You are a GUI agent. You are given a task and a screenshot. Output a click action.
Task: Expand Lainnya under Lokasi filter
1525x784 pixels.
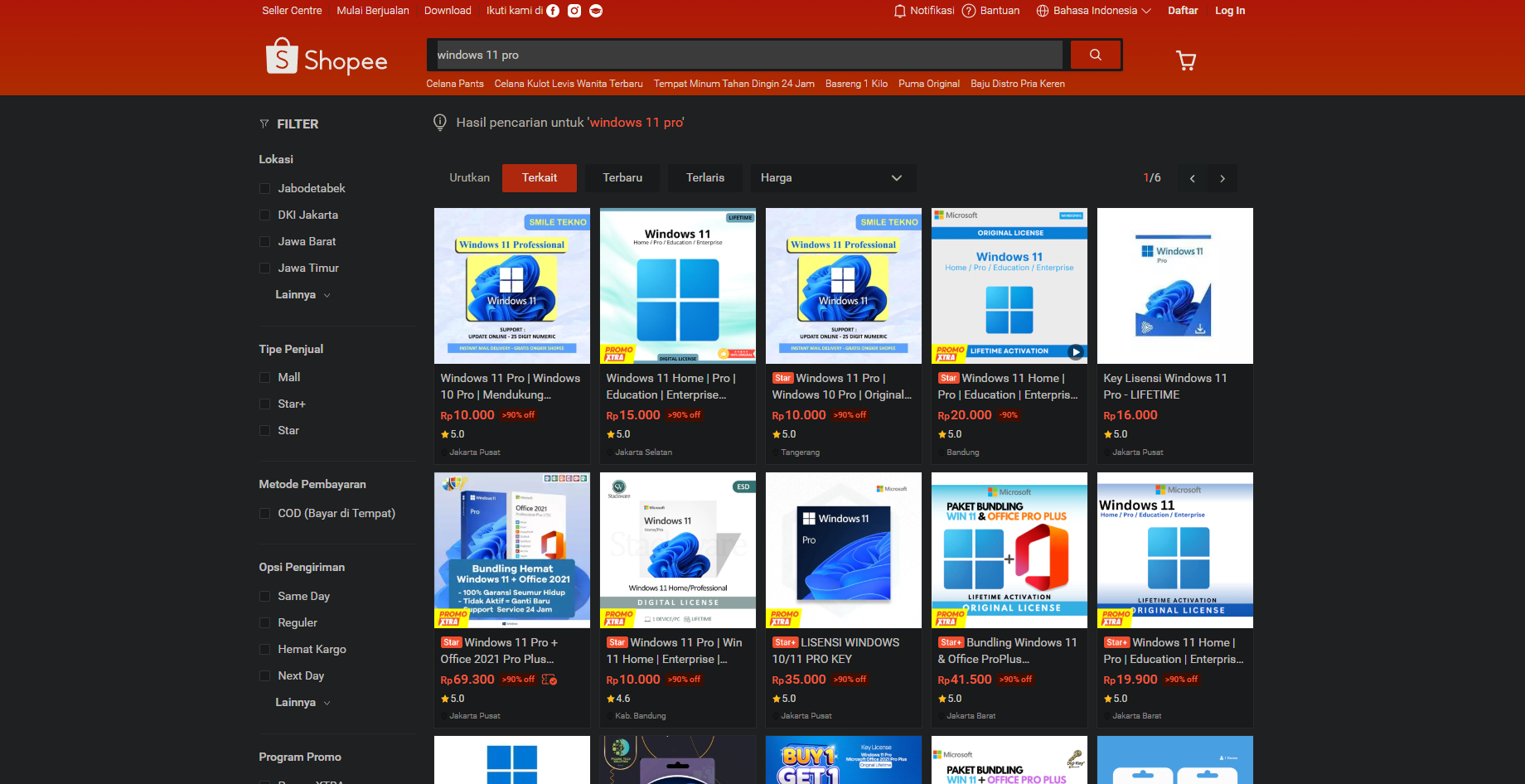pyautogui.click(x=303, y=295)
